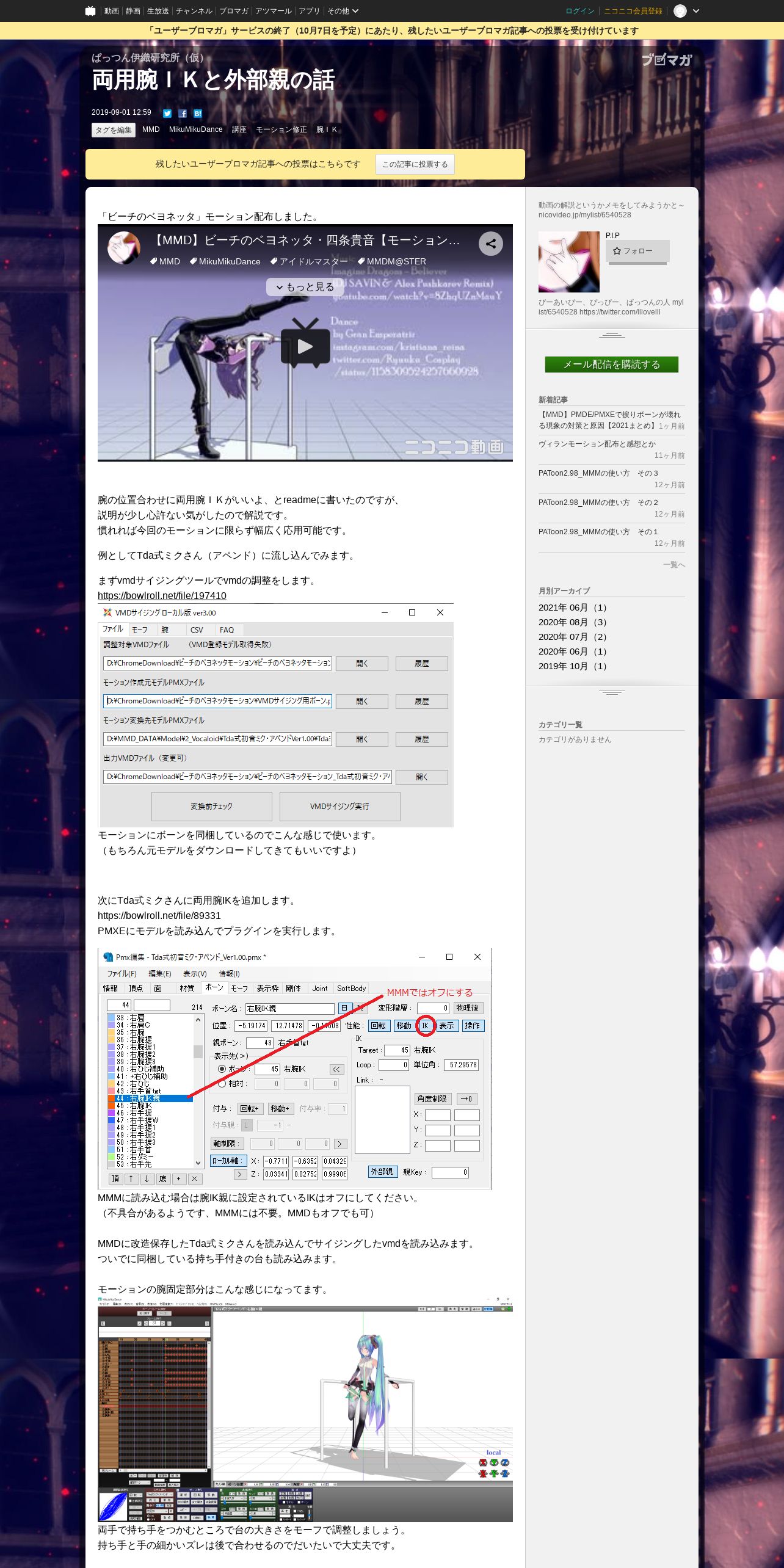Screen dimensions: 784x1568
Task: Click the share icon on the video embed
Action: coord(491,244)
